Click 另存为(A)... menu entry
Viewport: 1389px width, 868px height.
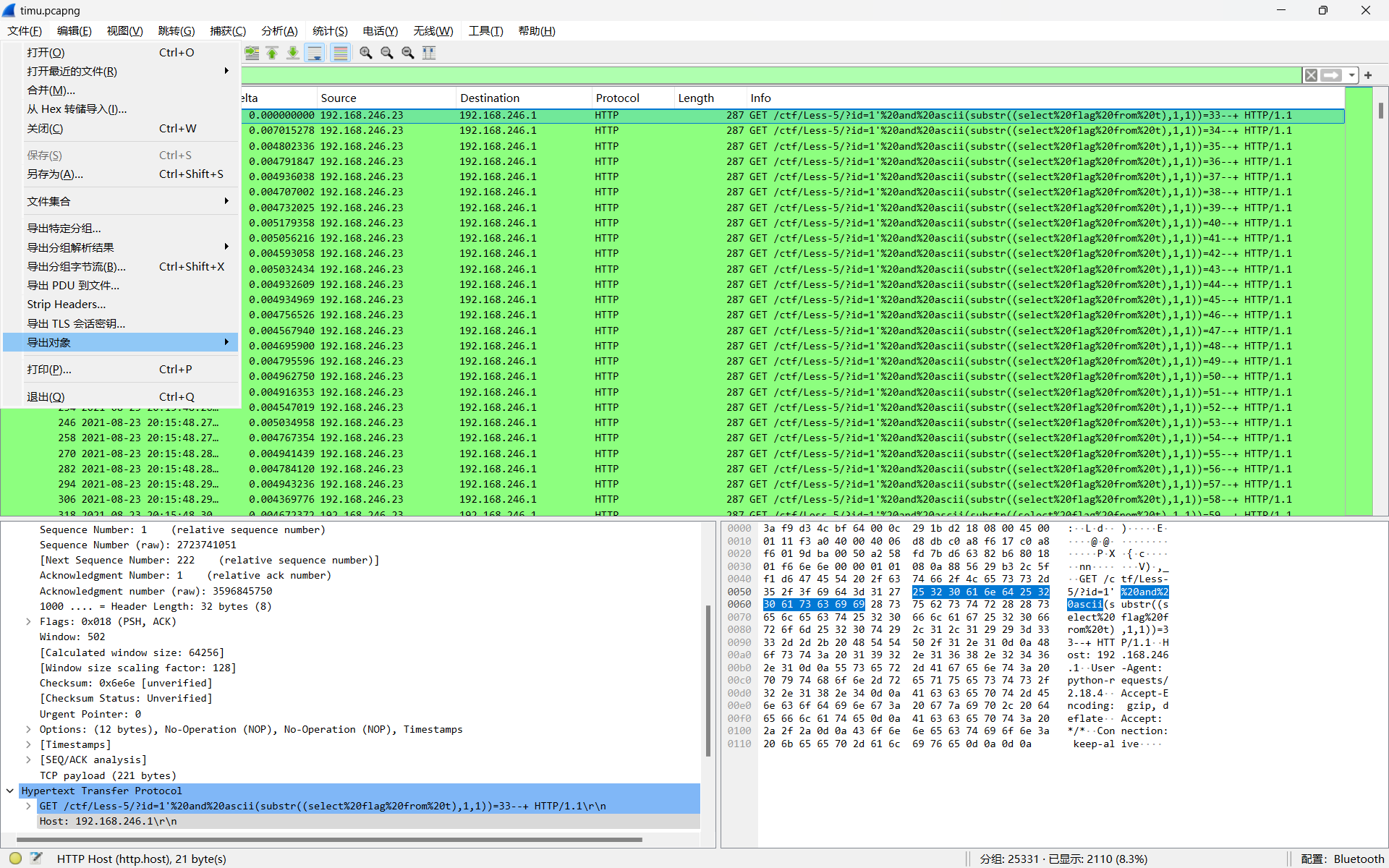point(55,174)
